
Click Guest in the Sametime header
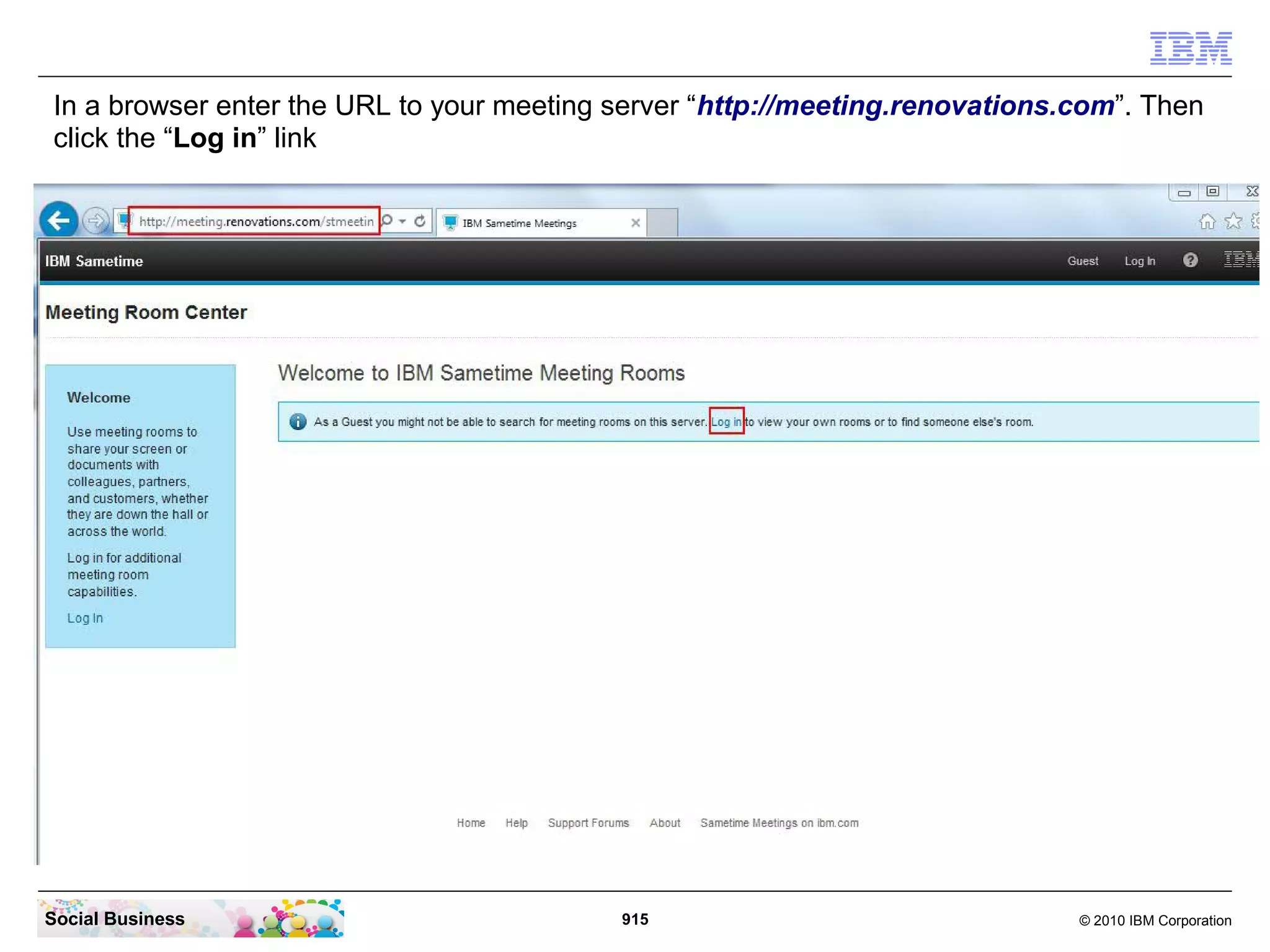[1083, 261]
